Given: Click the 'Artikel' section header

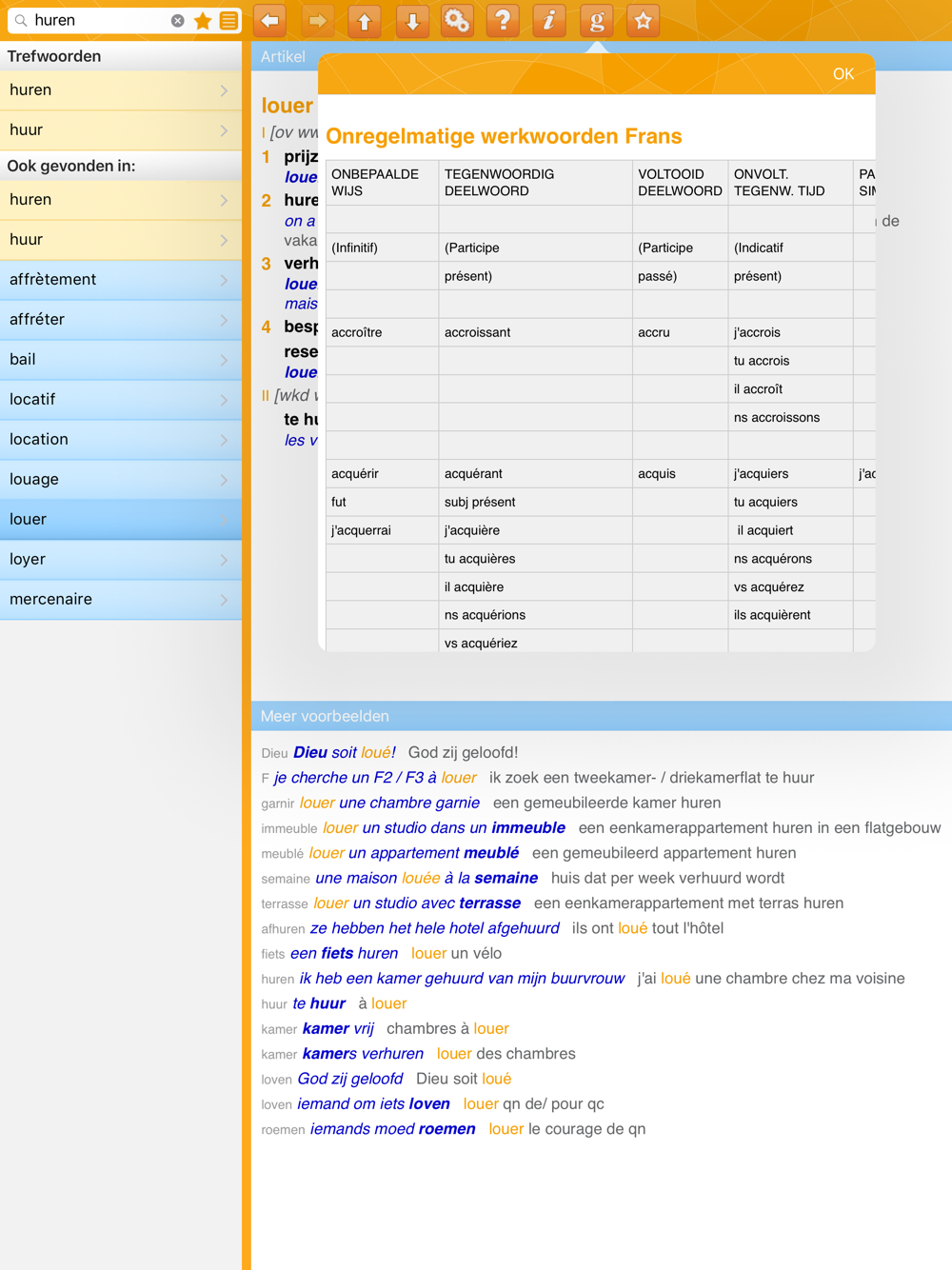Looking at the screenshot, I should coord(283,57).
